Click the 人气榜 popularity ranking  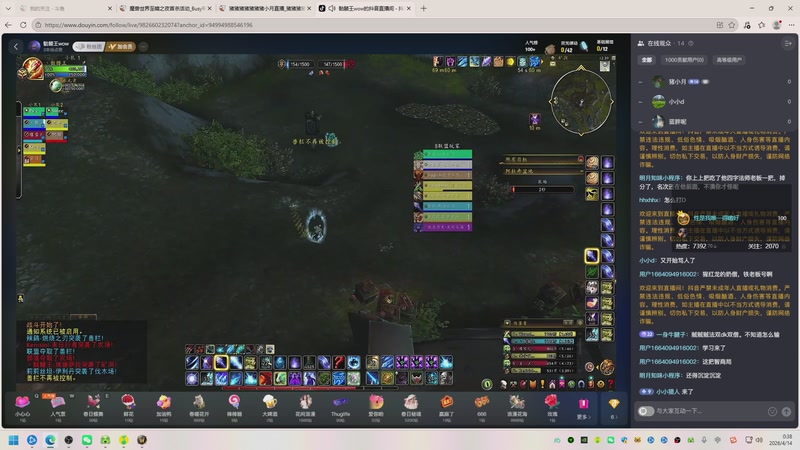coord(531,46)
